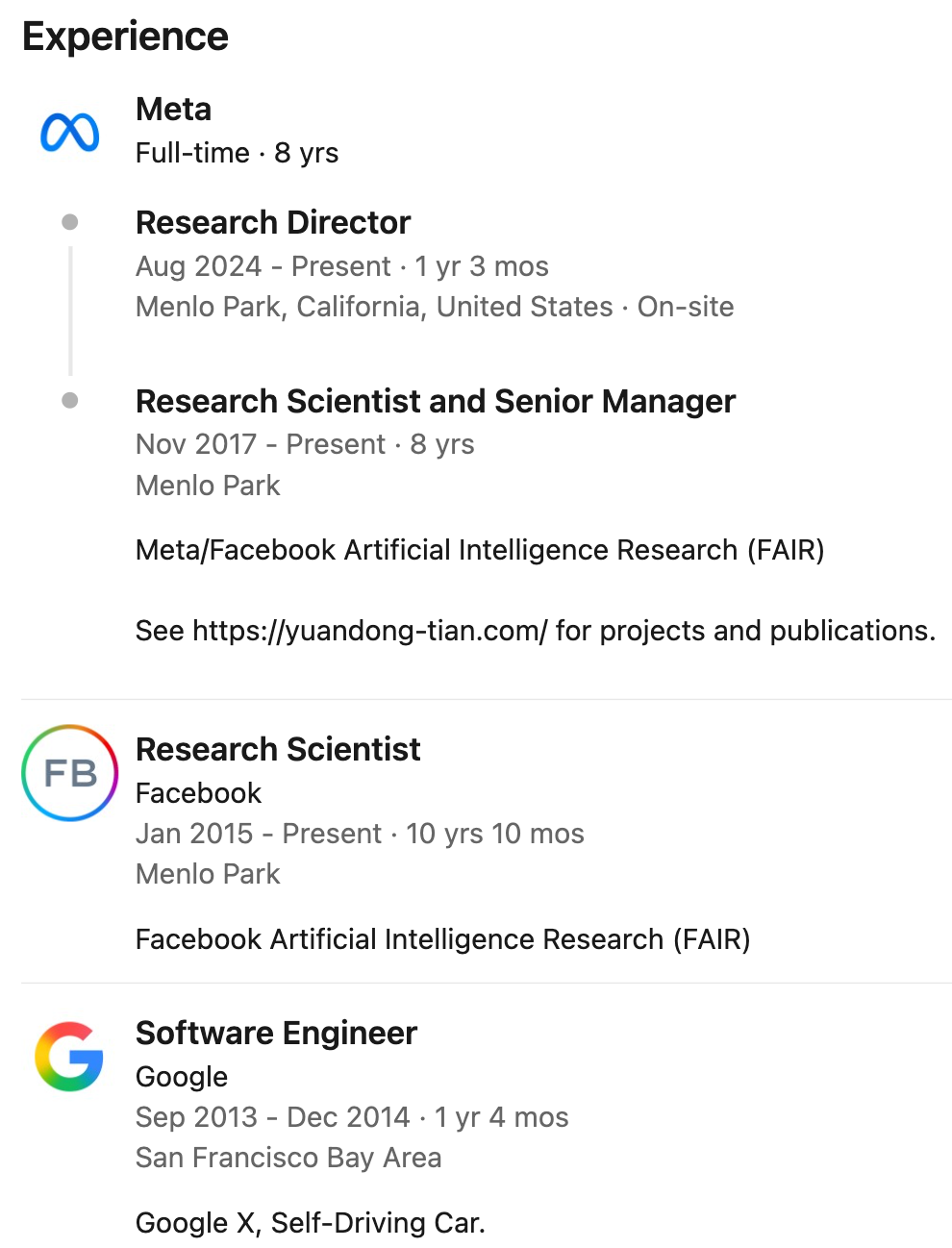Open the Facebook FB circle logo

[x=69, y=773]
